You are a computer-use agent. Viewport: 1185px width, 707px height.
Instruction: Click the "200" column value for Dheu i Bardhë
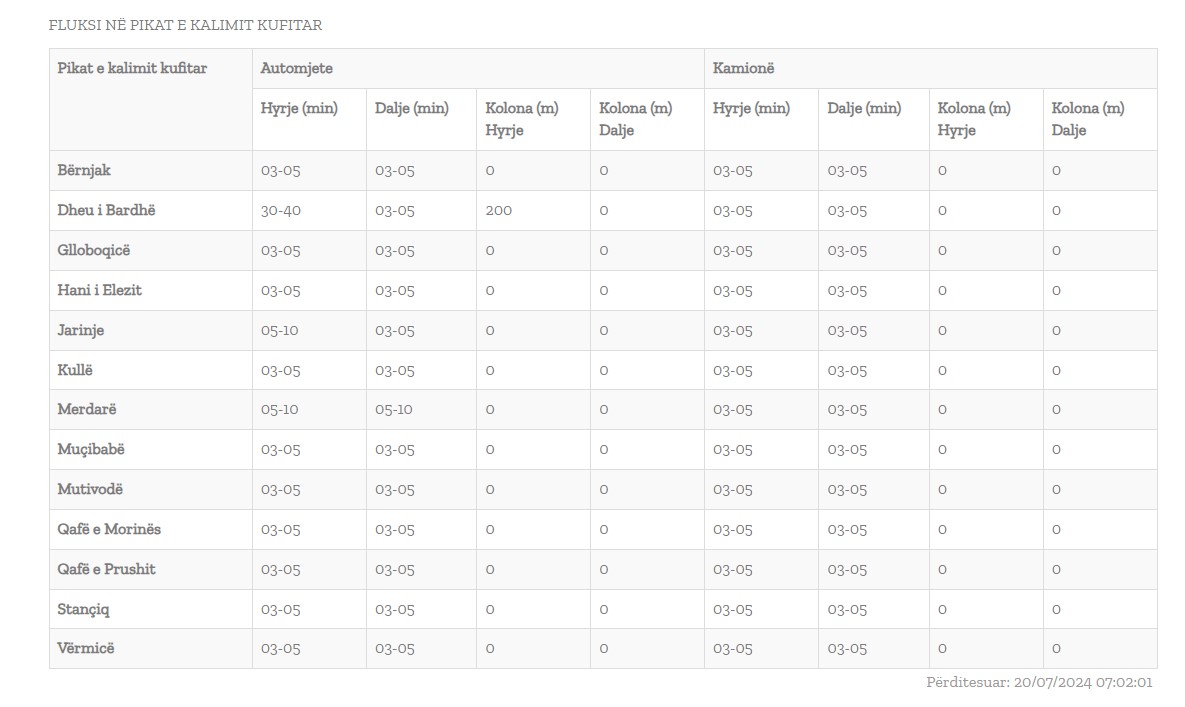[499, 211]
